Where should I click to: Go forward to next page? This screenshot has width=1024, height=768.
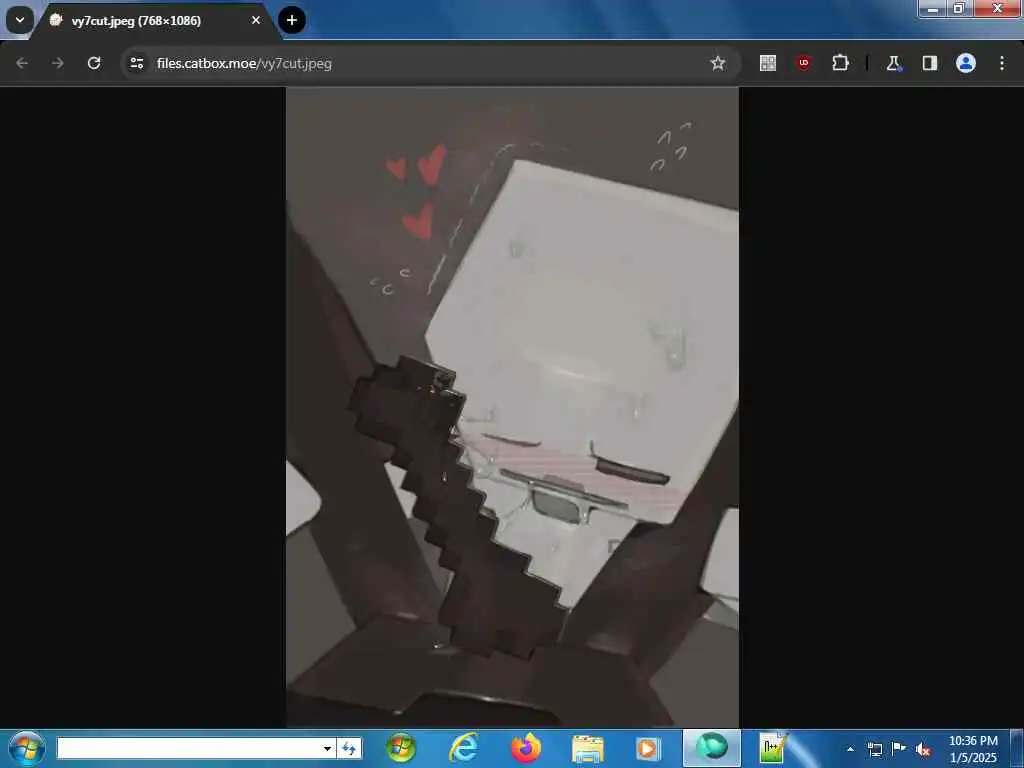coord(57,63)
